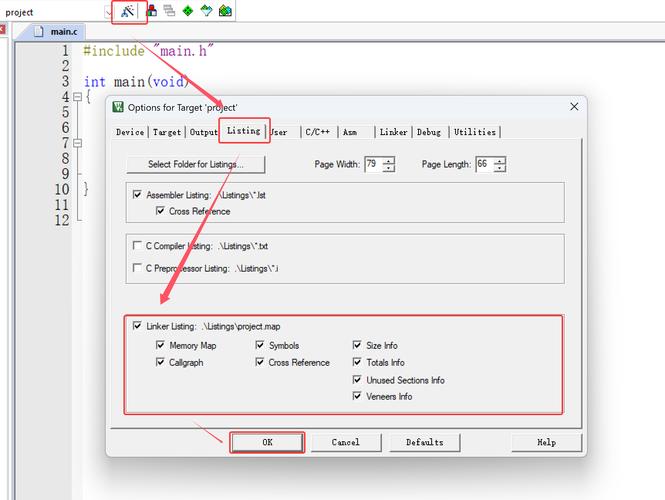Screen dimensions: 665x500
Task: Toggle Cross Reference under Linker Listing
Action: (260, 362)
